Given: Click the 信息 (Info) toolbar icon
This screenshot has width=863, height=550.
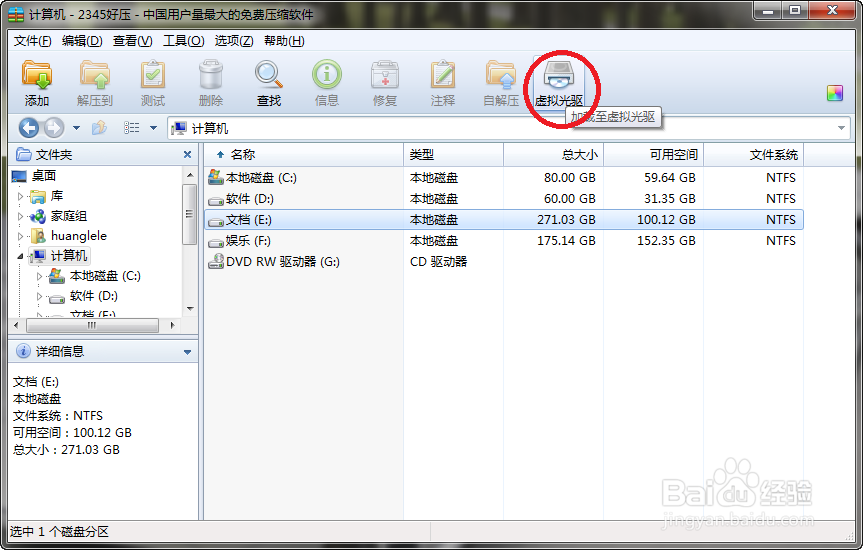Looking at the screenshot, I should [x=327, y=83].
